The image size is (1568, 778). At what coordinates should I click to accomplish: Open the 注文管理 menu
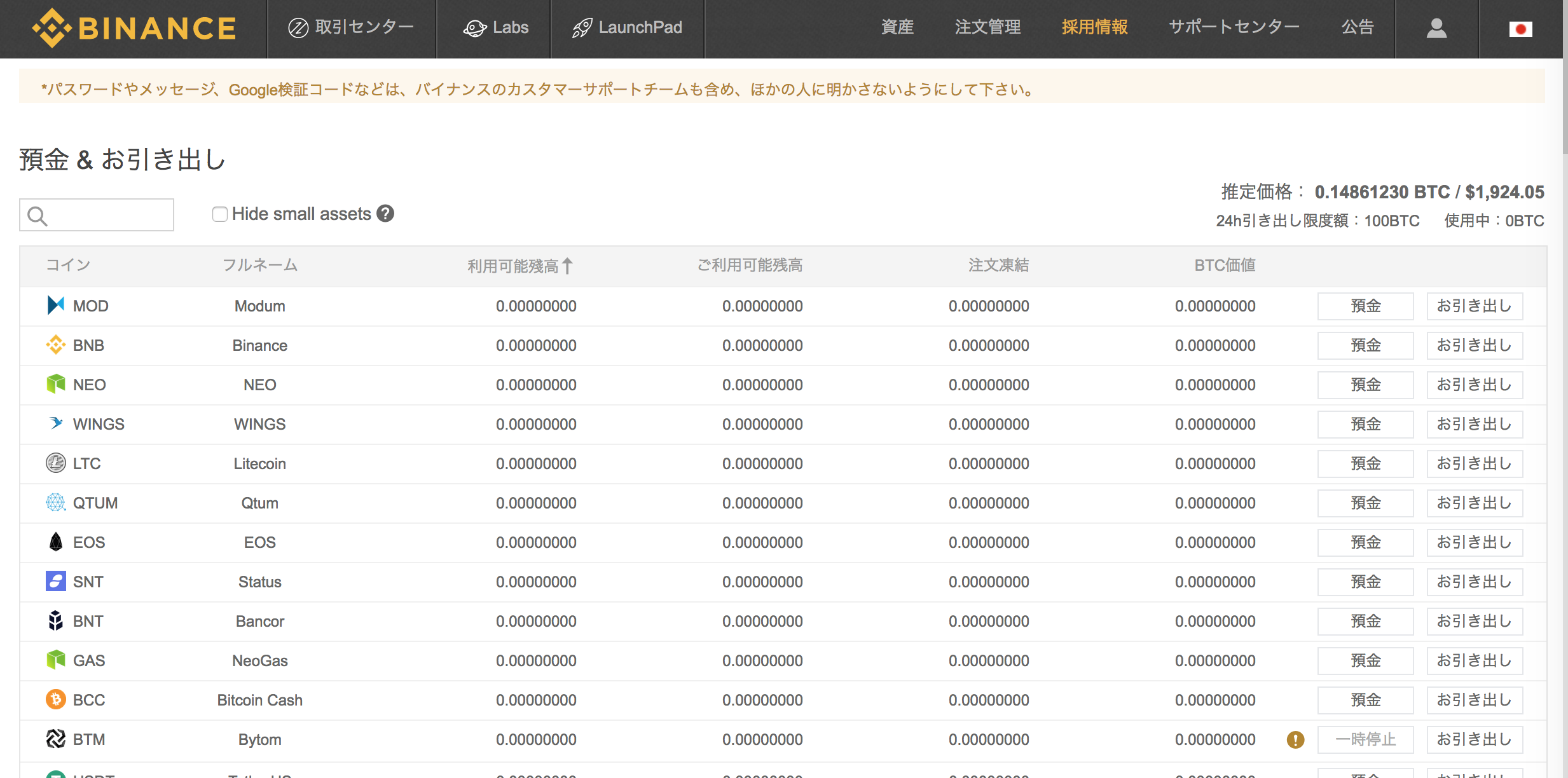pos(987,27)
